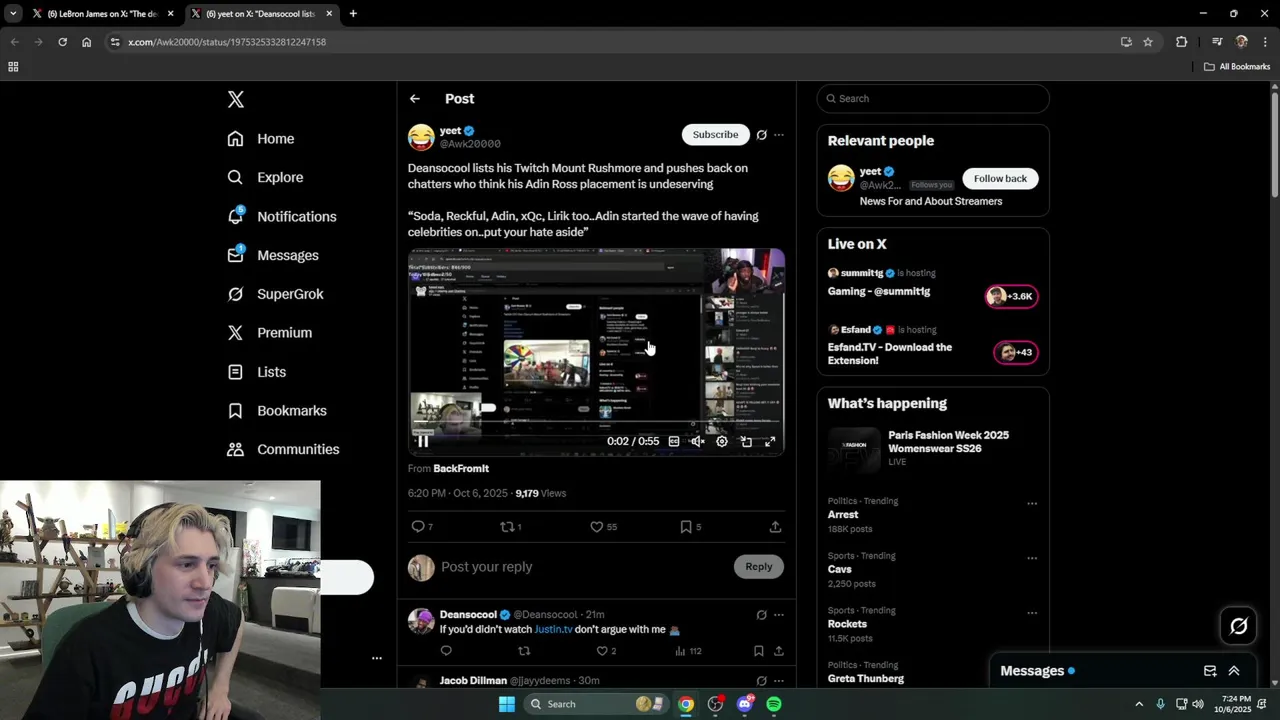Open more options on Deansocool's reply
The image size is (1280, 720).
pos(779,615)
